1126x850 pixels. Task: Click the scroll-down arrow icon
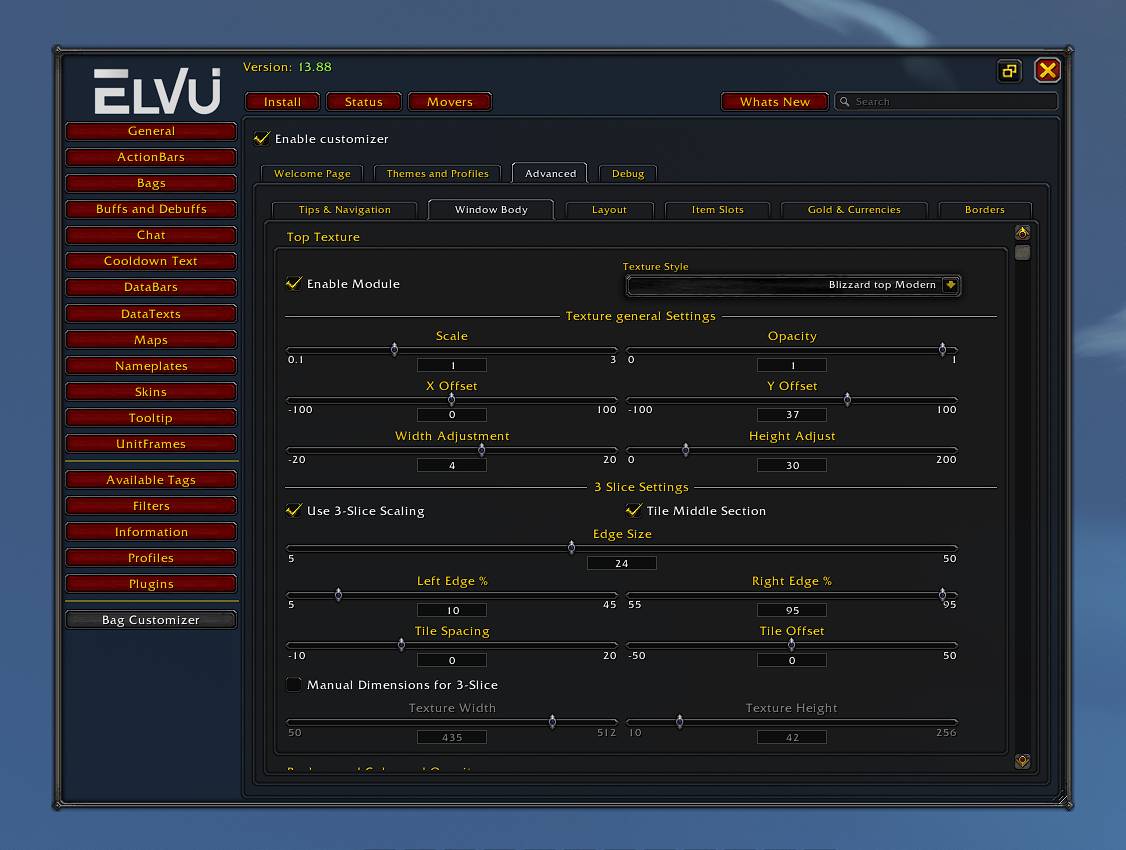[1023, 761]
